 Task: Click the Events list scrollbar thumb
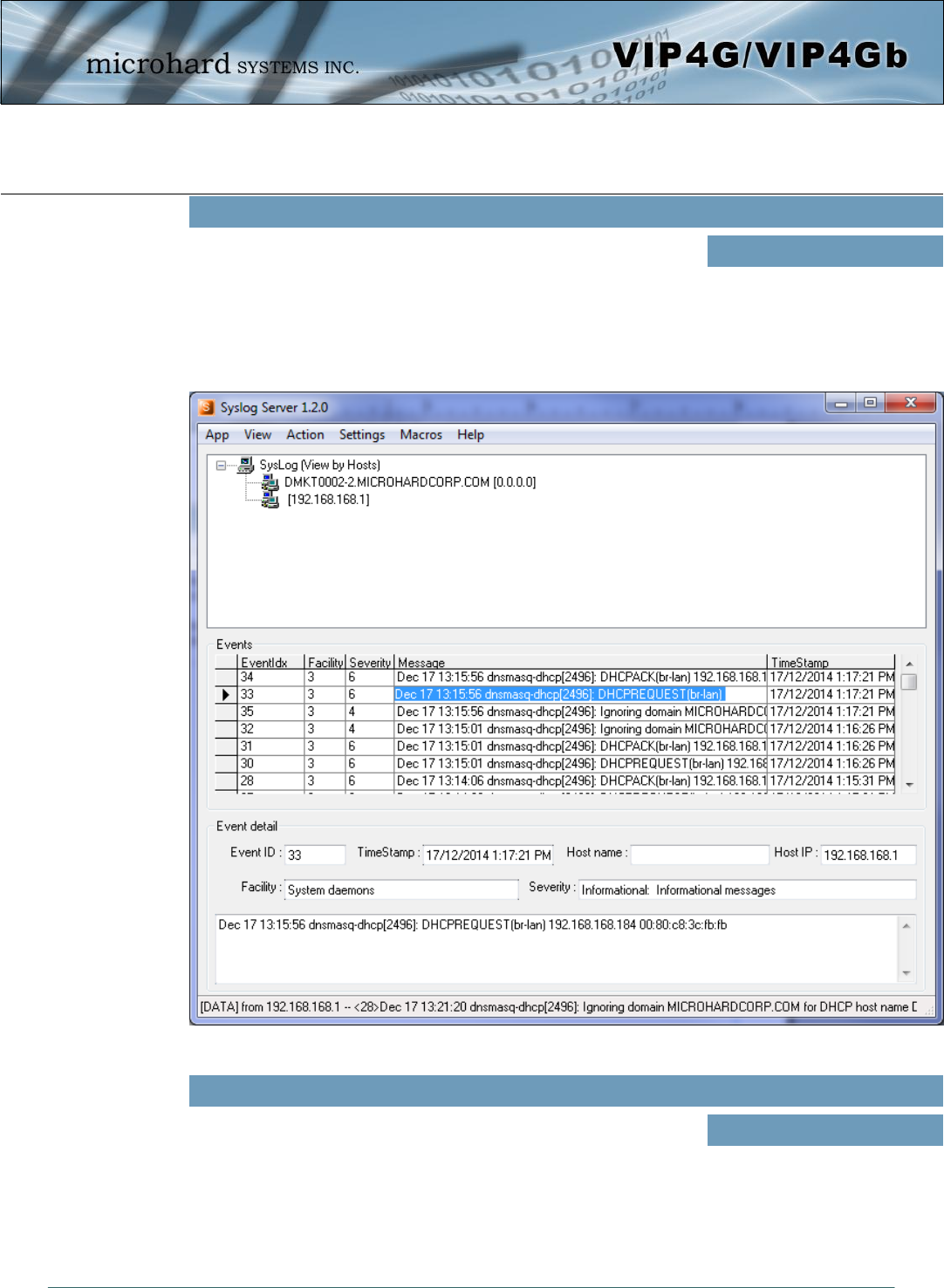pyautogui.click(x=909, y=681)
